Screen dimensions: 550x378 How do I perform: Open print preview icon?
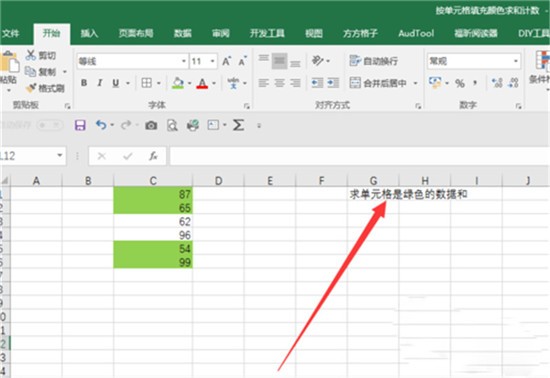coord(172,125)
